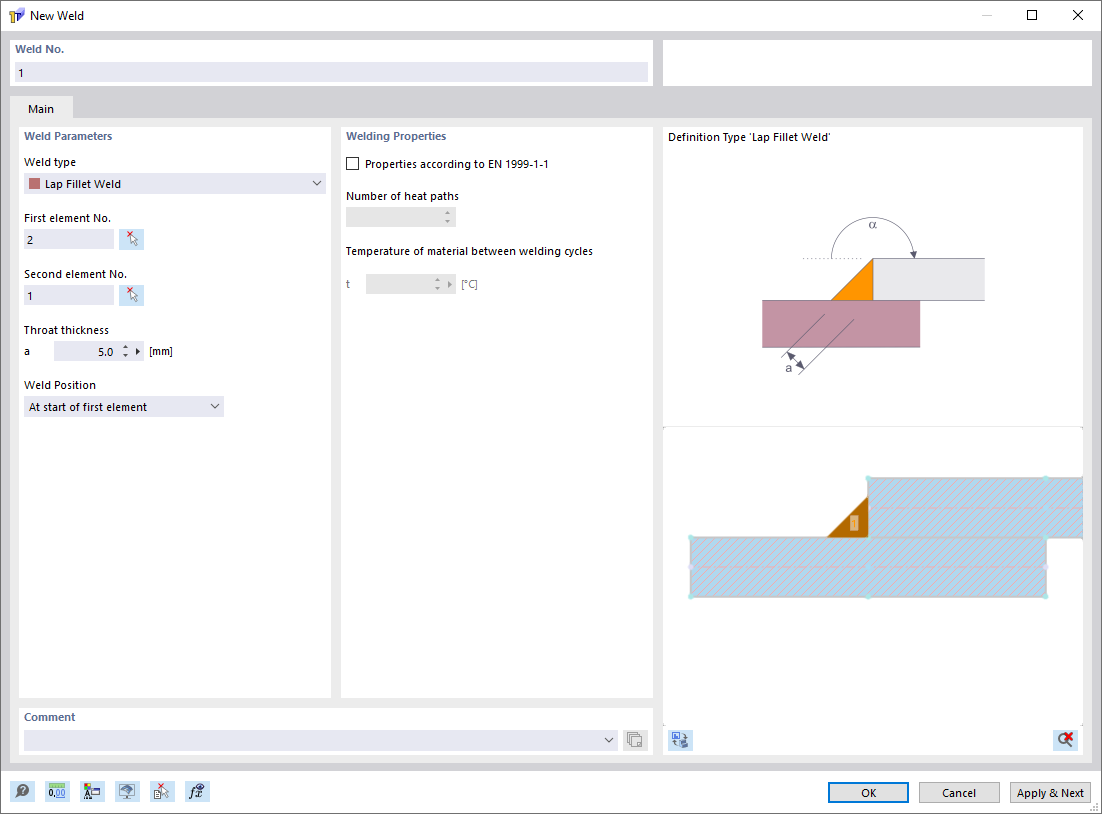Click the Cancel button
Viewport: 1102px width, 814px height.
959,792
